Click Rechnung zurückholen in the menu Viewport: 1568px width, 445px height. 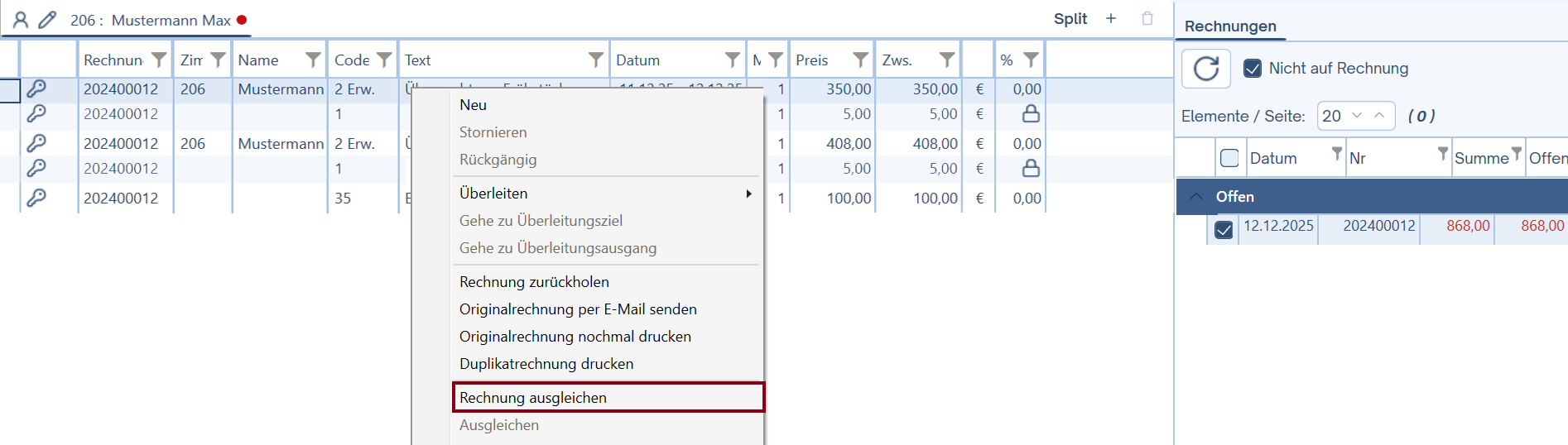point(534,282)
